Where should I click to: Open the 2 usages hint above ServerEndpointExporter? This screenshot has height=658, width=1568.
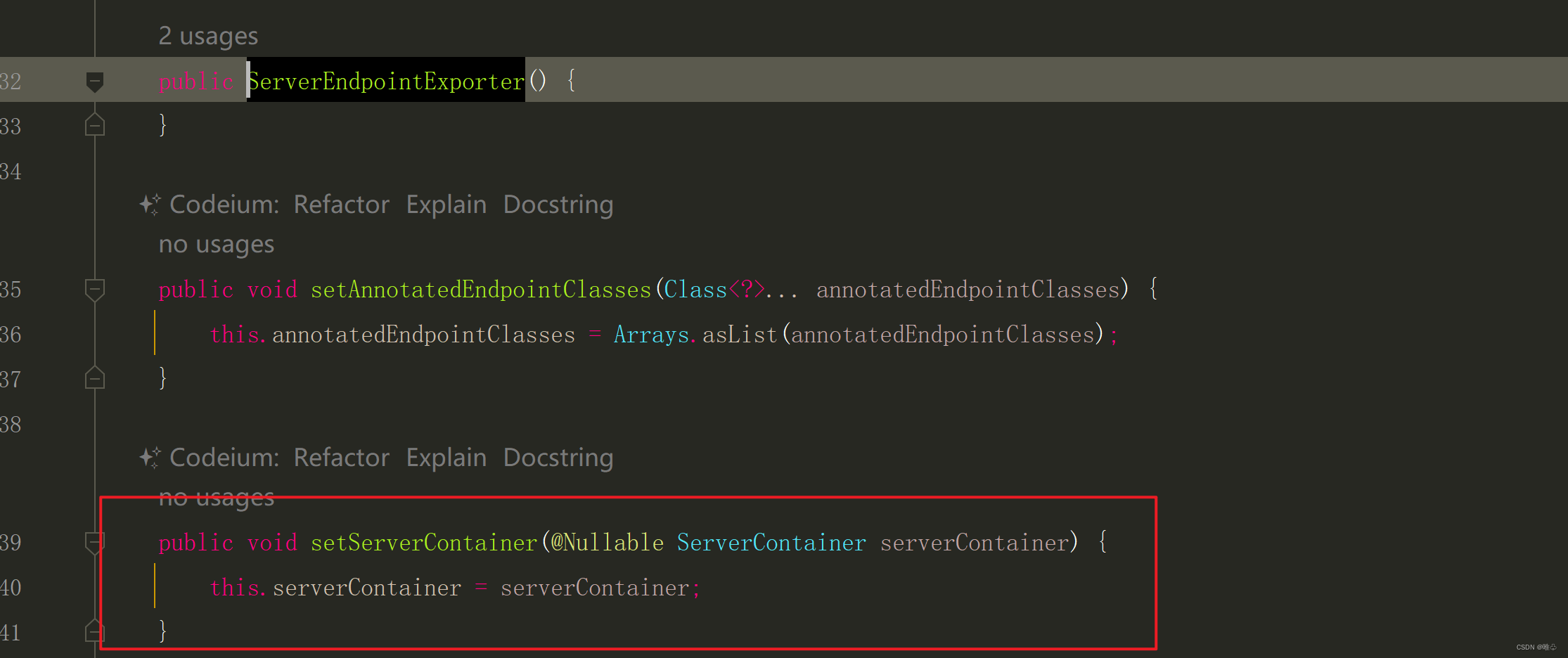[x=208, y=35]
